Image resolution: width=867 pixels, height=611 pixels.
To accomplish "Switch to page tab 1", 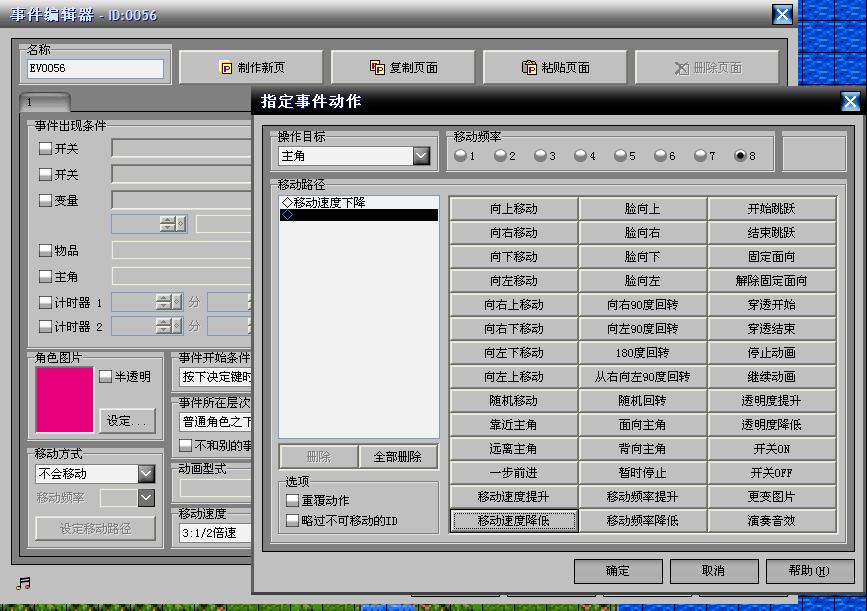I will [45, 102].
